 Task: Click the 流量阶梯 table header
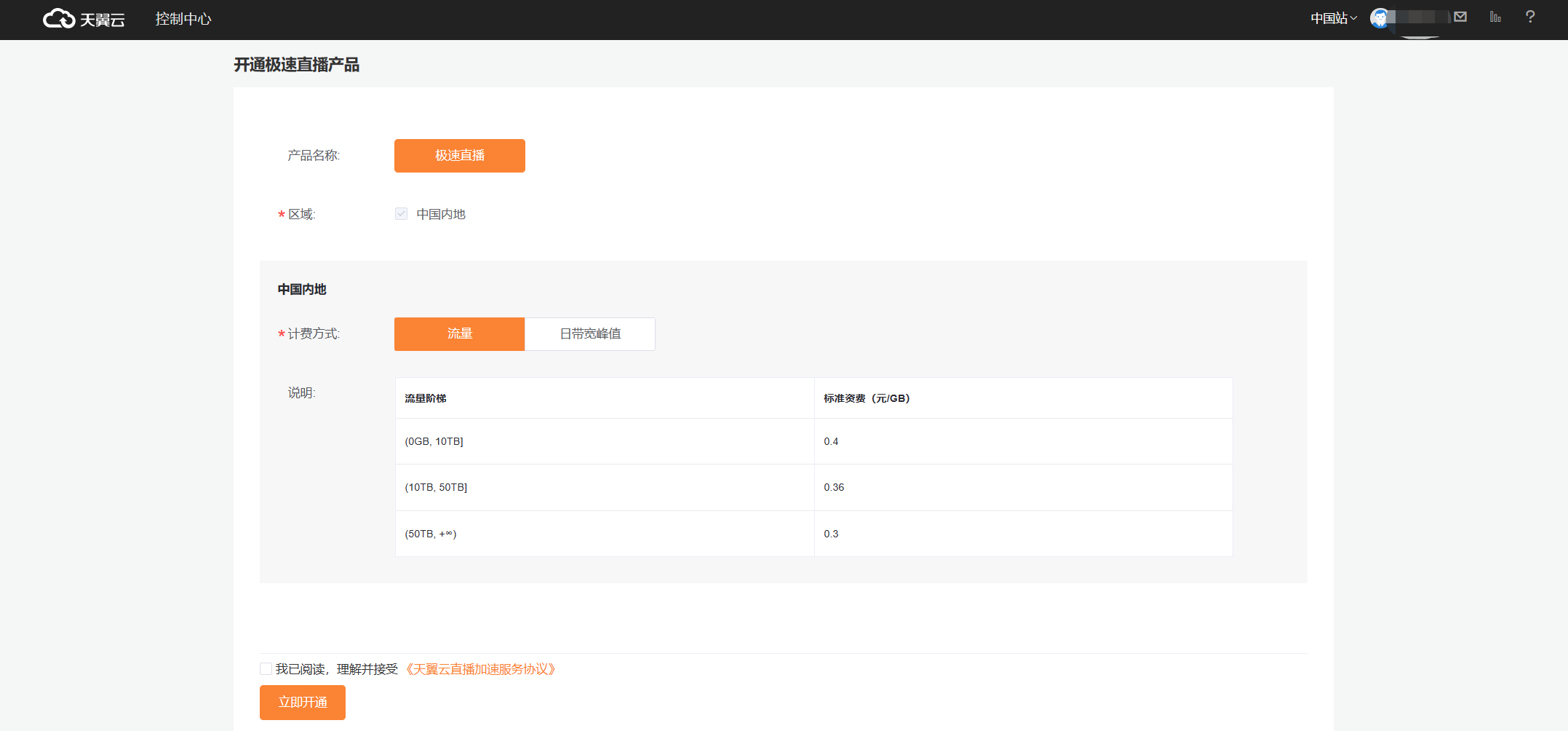(605, 398)
